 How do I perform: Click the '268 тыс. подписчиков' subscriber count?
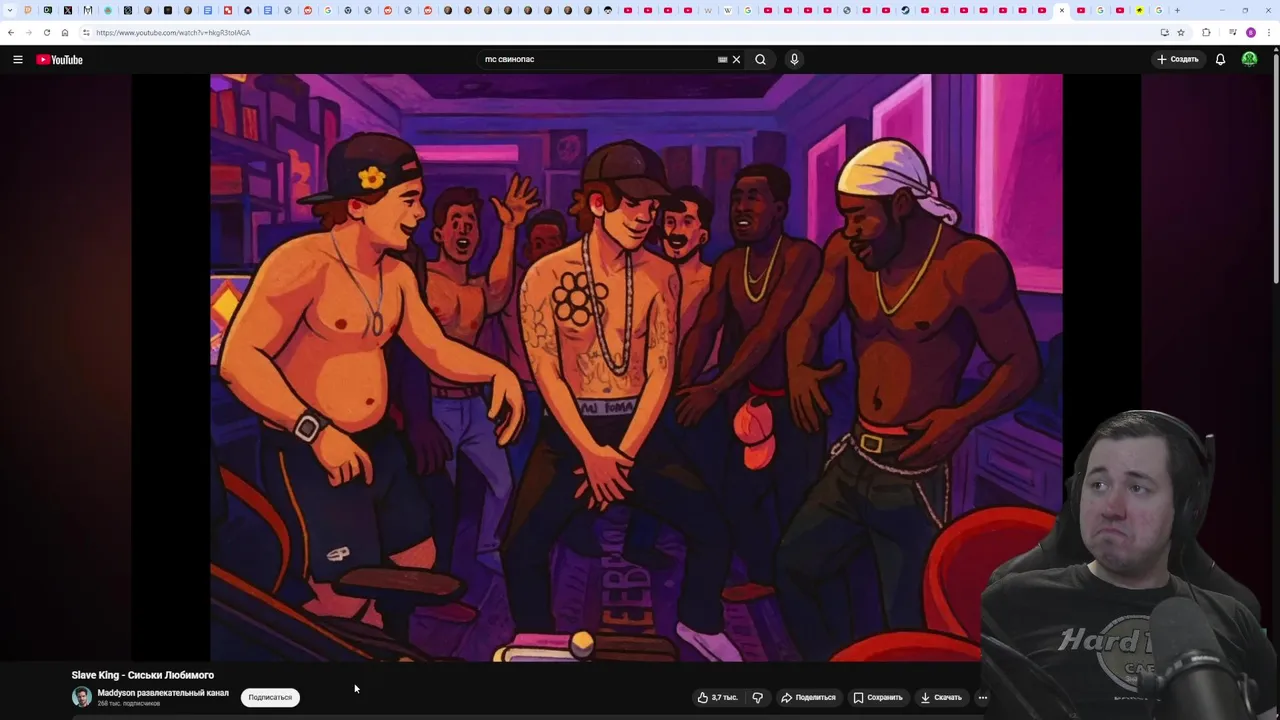click(128, 704)
